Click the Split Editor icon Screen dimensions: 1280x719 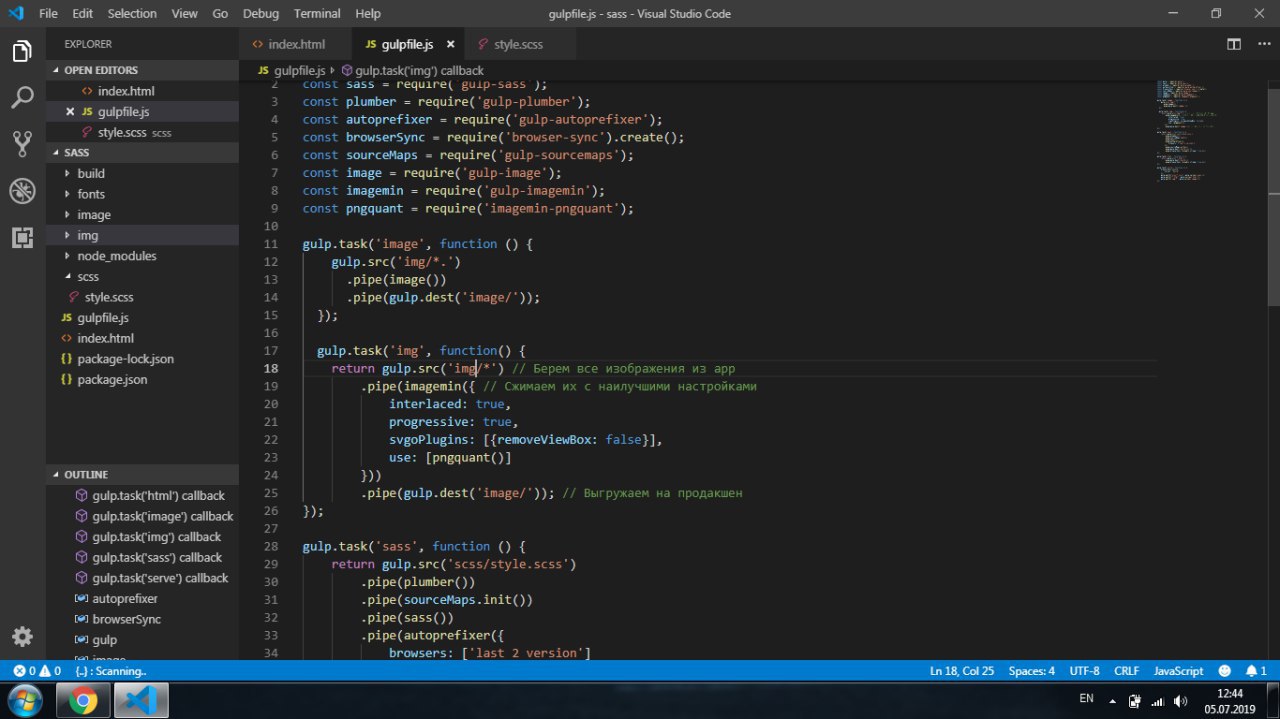pos(1234,44)
